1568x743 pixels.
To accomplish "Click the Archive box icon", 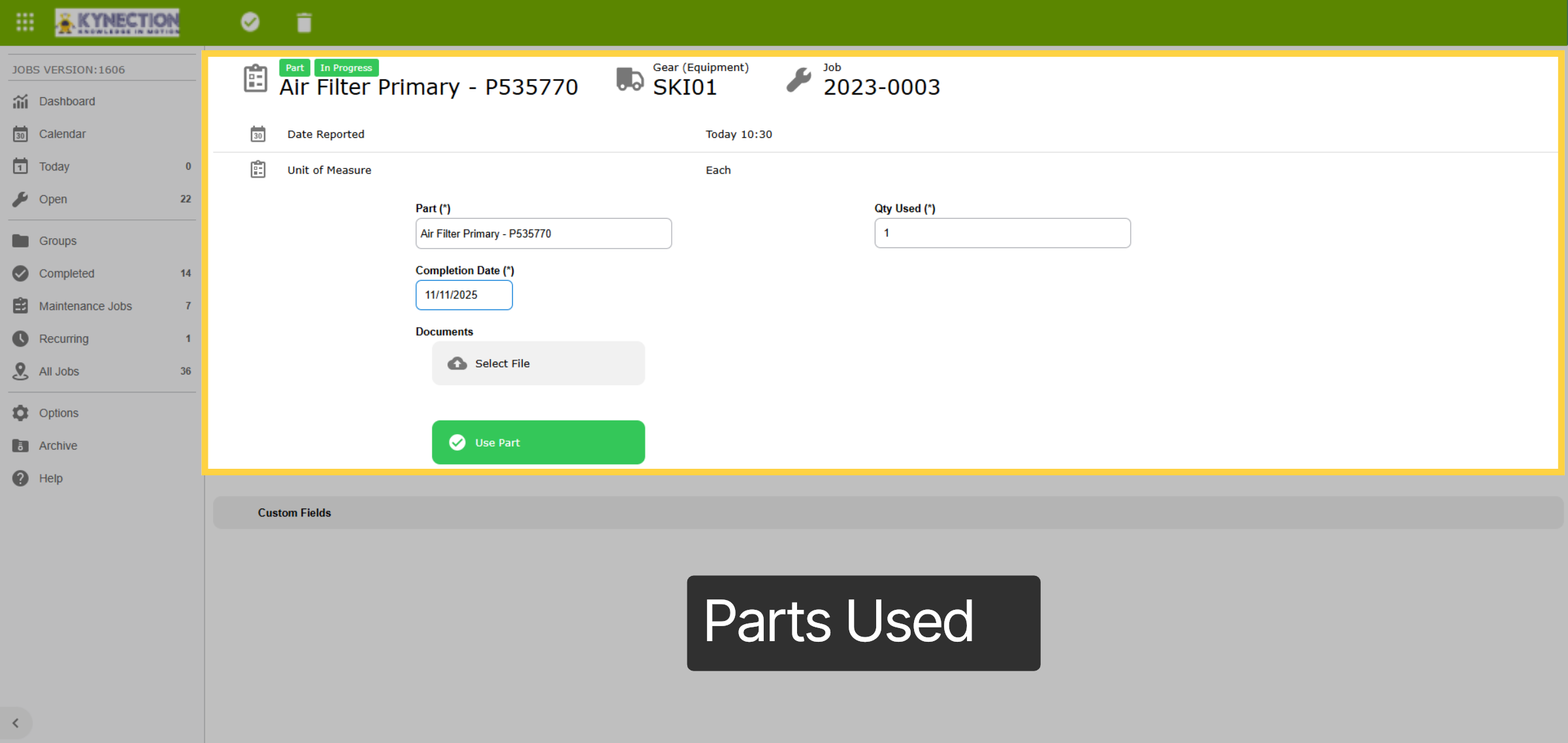I will tap(21, 446).
